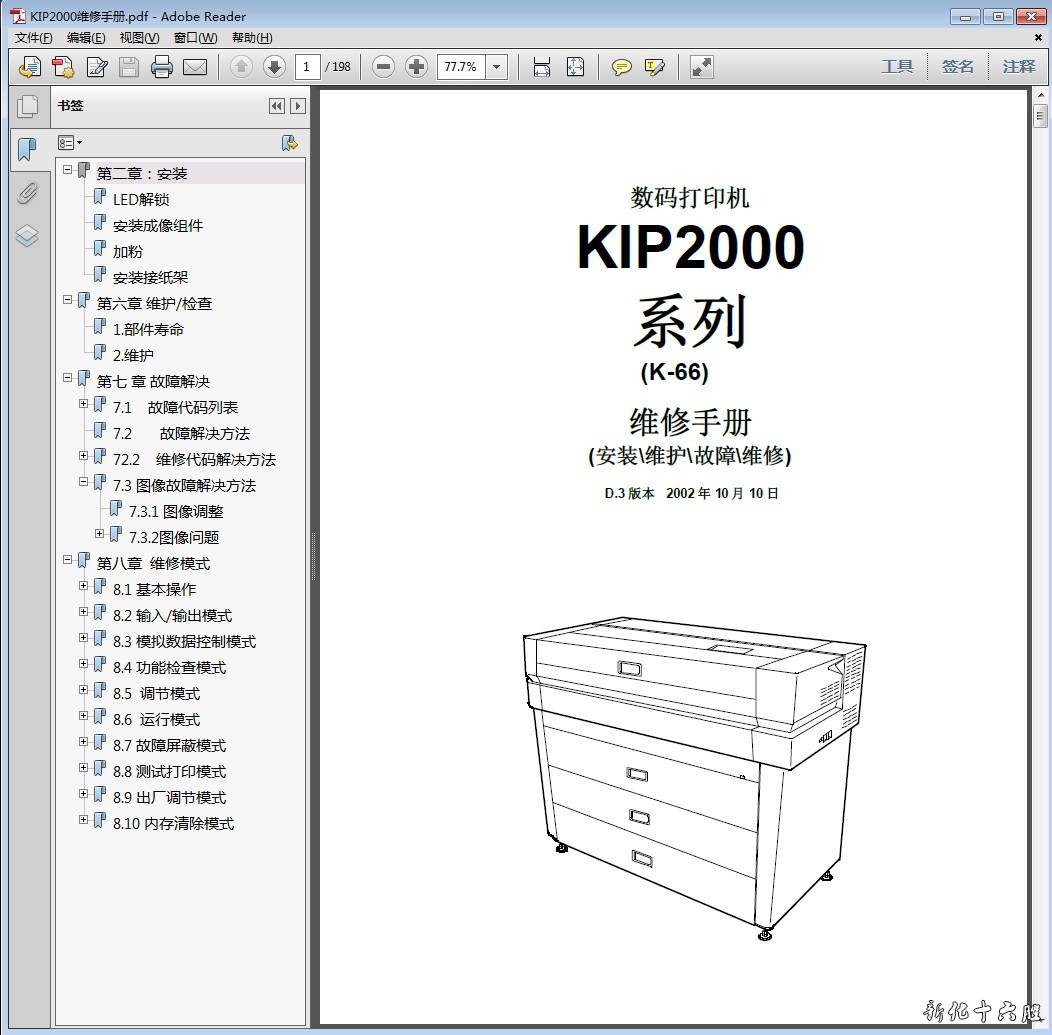This screenshot has width=1052, height=1035.
Task: Select the 8.7 故障屏蔽模式 bookmark
Action: [x=169, y=746]
